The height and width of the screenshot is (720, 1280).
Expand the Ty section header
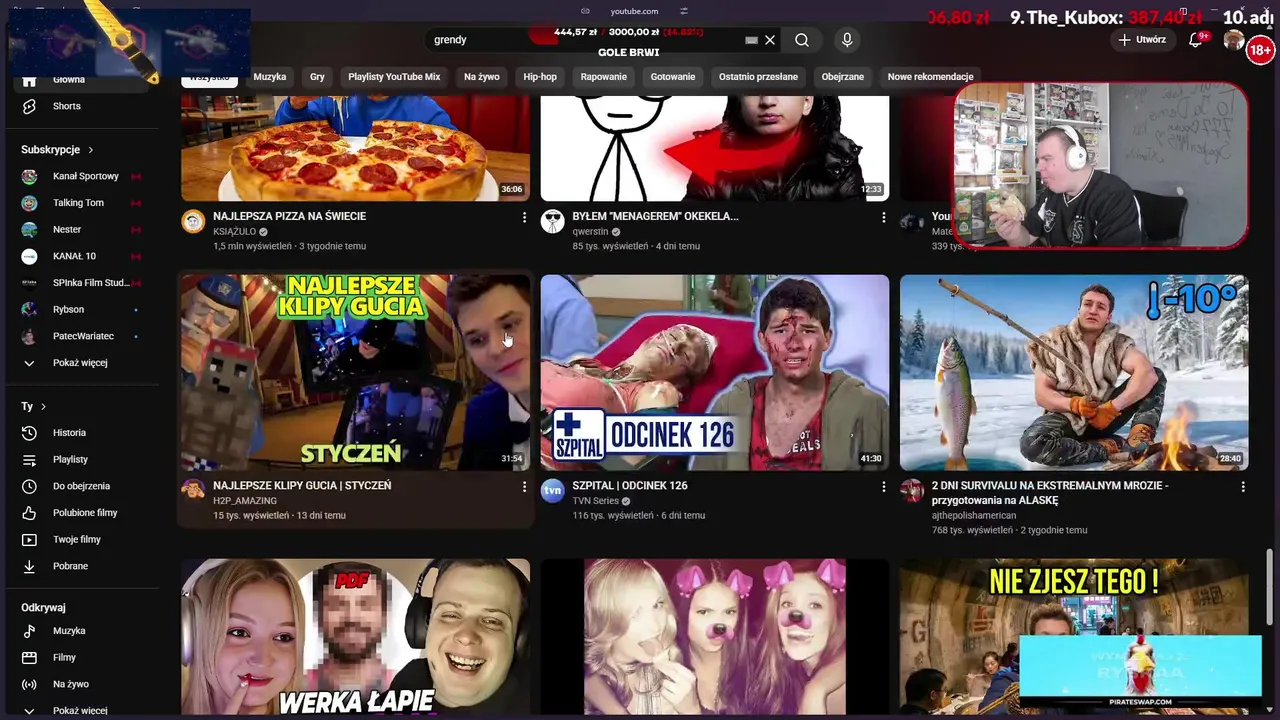[34, 406]
